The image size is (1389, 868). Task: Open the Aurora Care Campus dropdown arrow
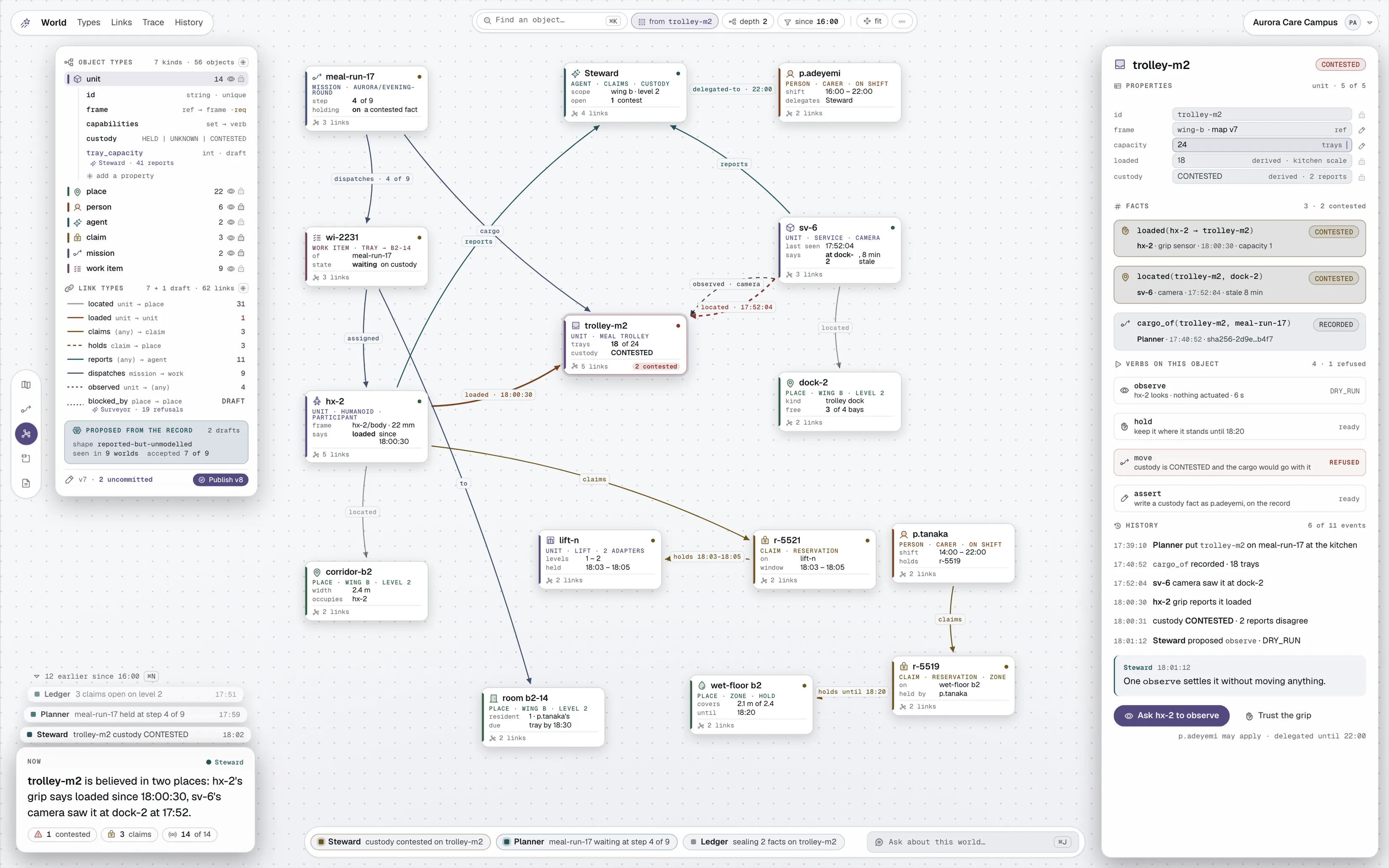pos(1370,23)
